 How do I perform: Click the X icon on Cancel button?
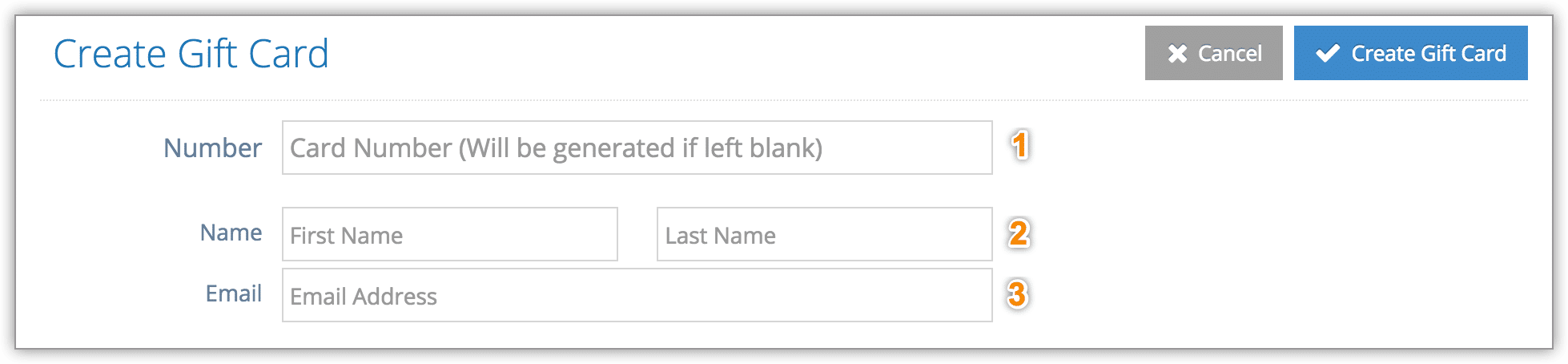[x=1177, y=54]
